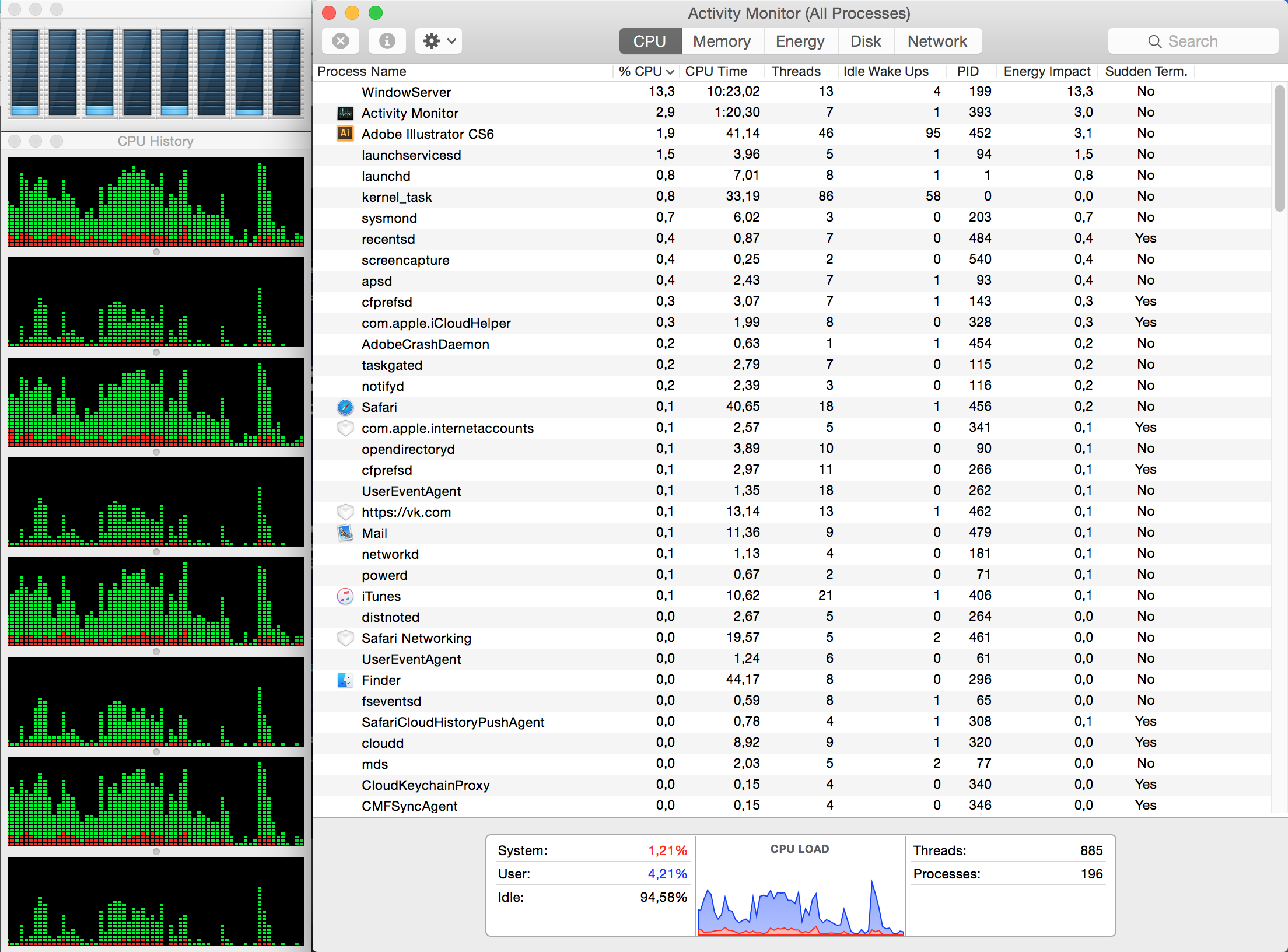Switch to the Memory tab
Viewport: 1288px width, 952px height.
pyautogui.click(x=722, y=41)
